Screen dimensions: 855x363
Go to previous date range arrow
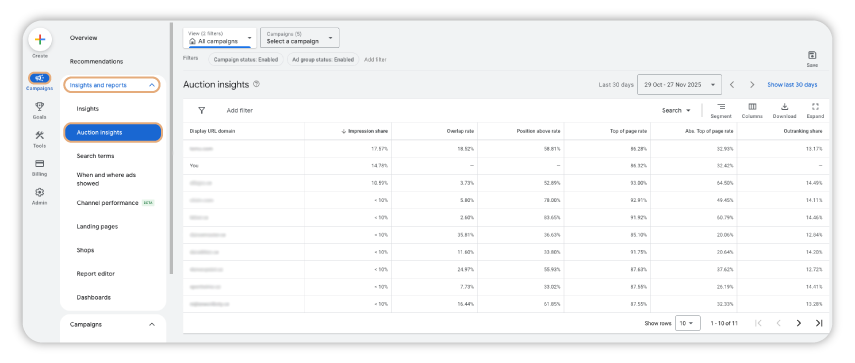point(732,84)
